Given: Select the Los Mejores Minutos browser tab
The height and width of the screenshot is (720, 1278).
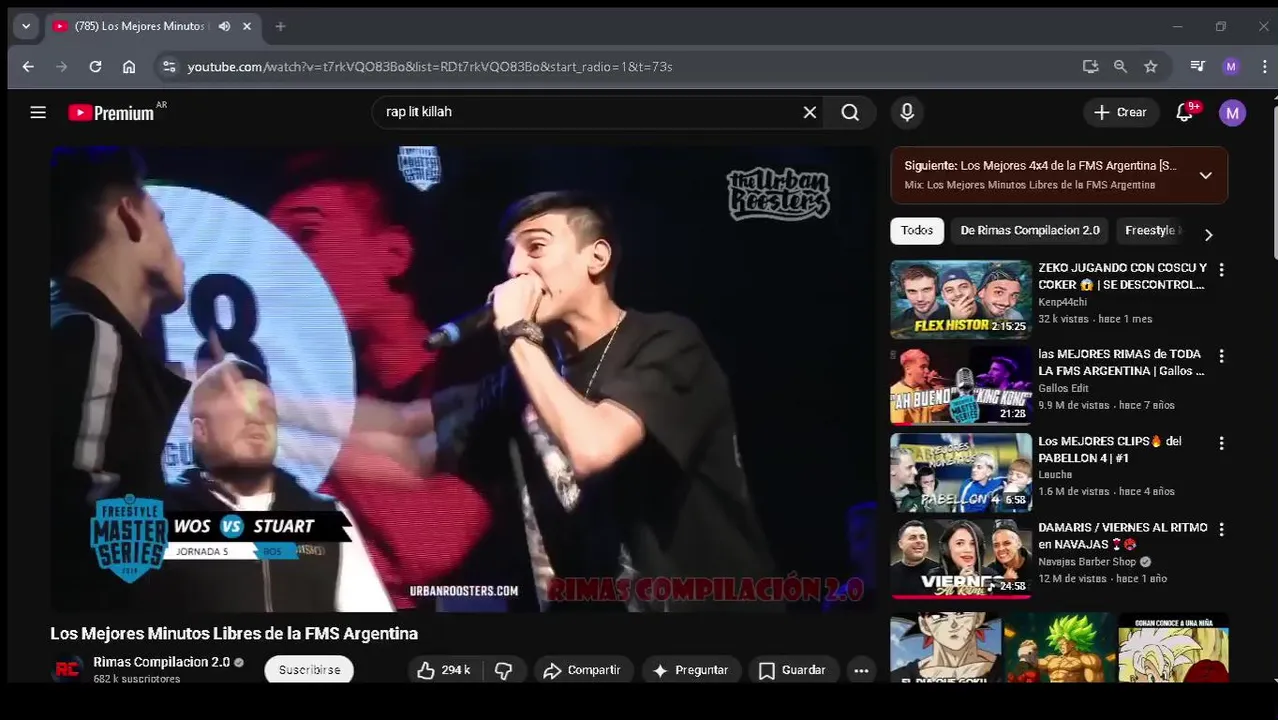Looking at the screenshot, I should pos(153,27).
